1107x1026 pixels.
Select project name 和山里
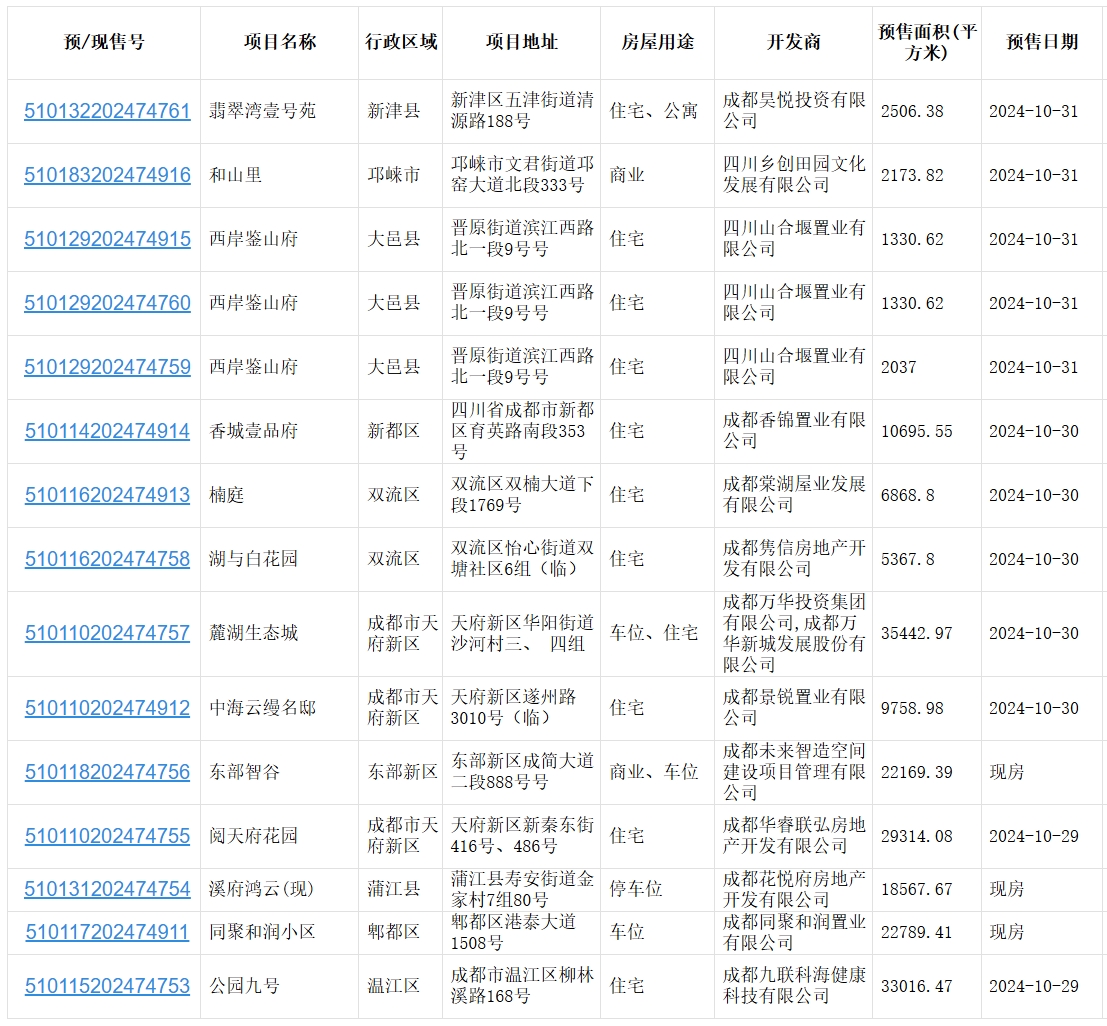(235, 175)
